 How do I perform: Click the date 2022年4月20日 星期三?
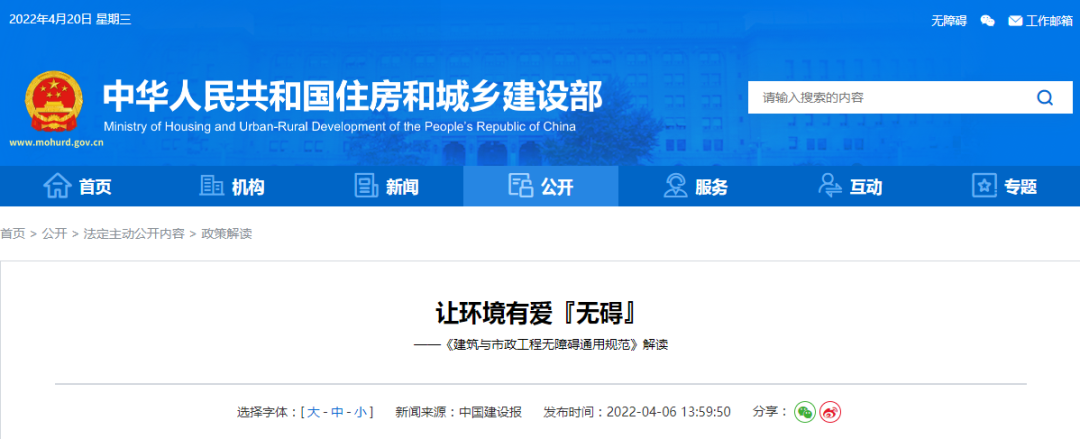(70, 19)
